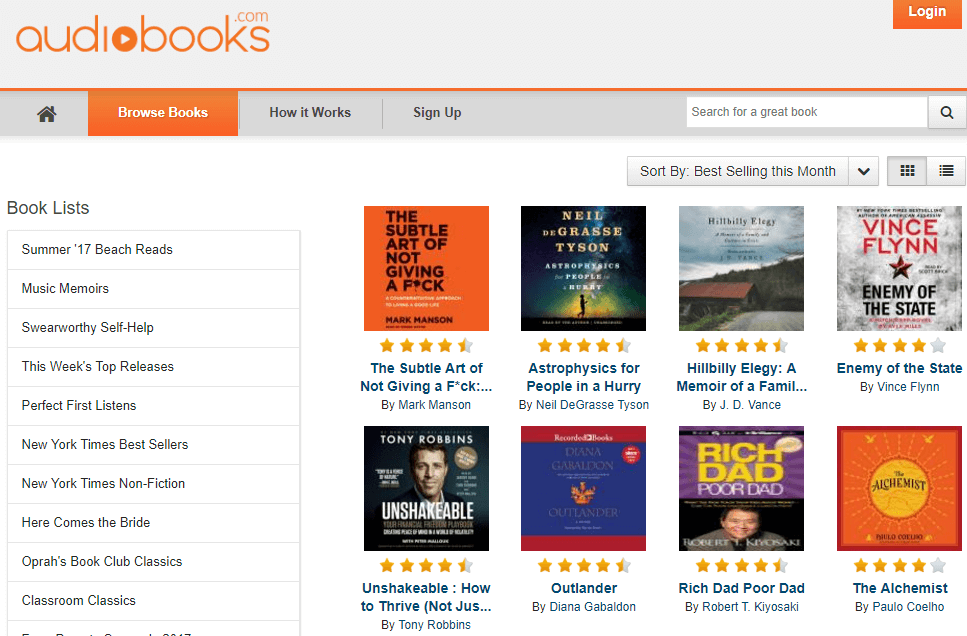
Task: Open Summer '17 Beach Reads list
Action: tap(154, 250)
